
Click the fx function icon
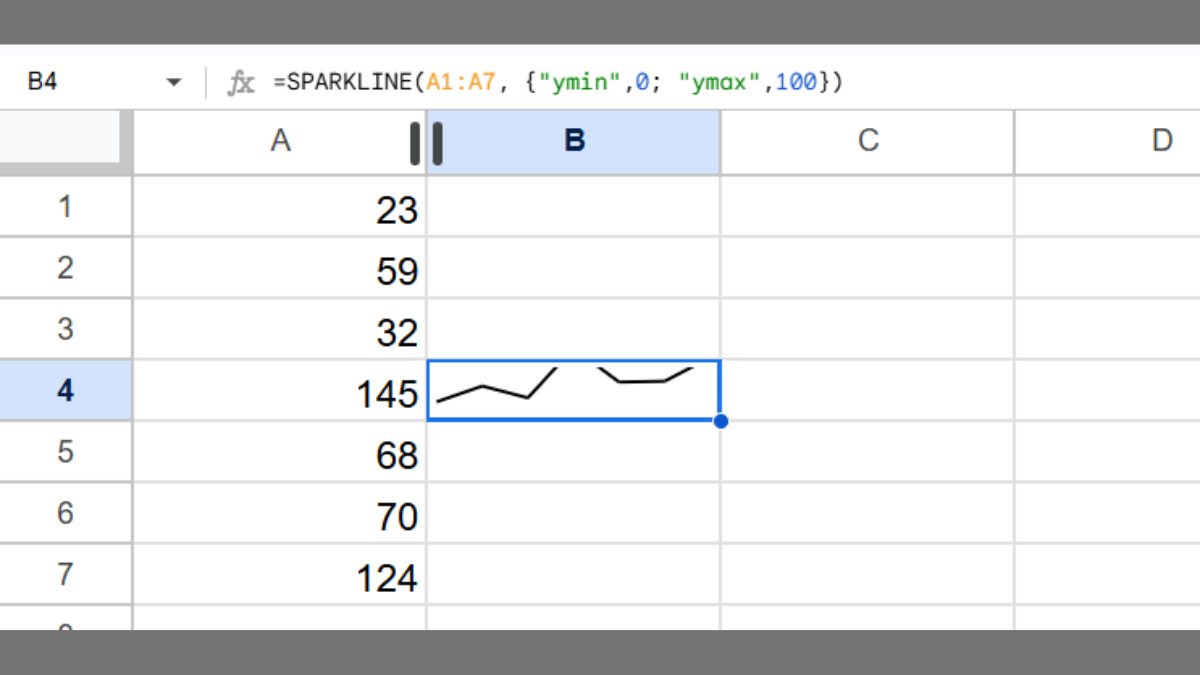tap(240, 83)
